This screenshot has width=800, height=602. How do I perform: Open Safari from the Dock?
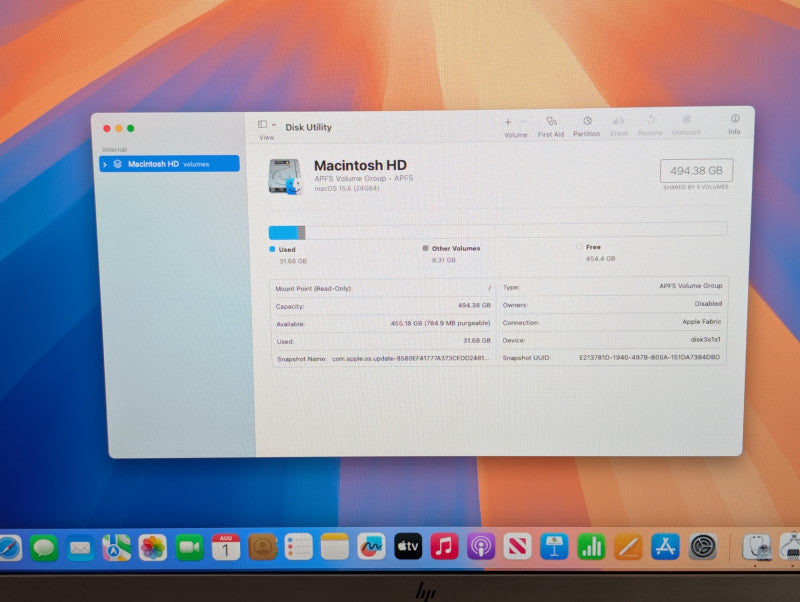click(9, 548)
